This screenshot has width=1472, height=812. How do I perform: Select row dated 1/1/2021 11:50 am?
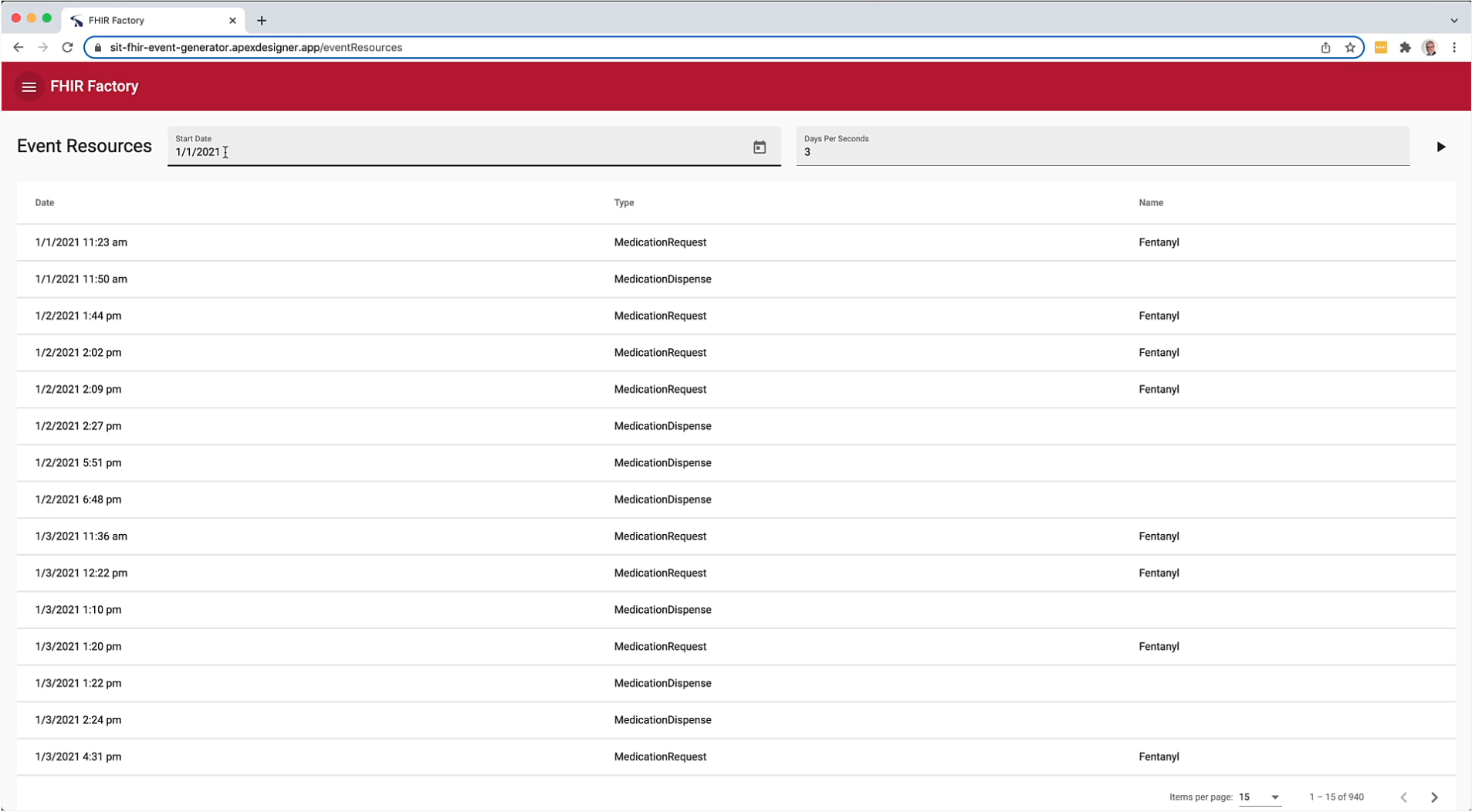(736, 279)
